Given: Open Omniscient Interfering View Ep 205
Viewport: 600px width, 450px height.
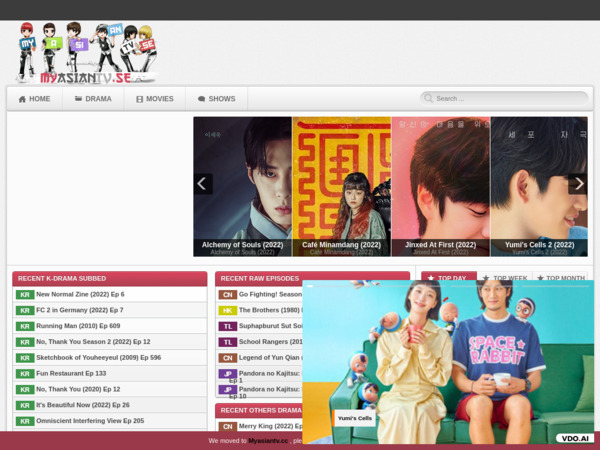Looking at the screenshot, I should click(x=90, y=421).
